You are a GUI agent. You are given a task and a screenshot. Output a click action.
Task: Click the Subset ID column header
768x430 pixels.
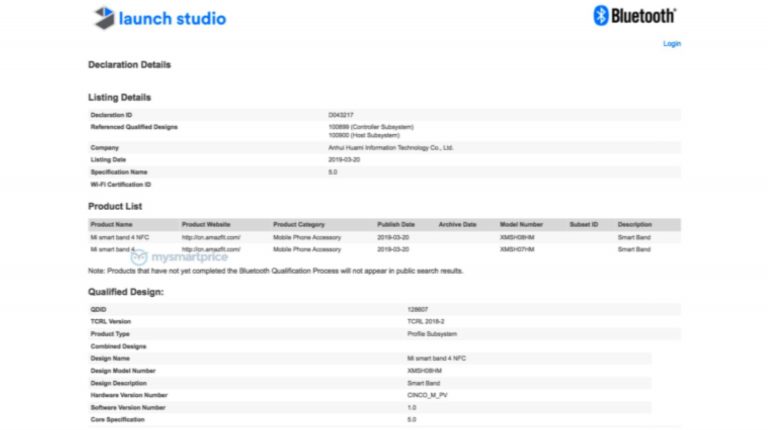point(584,225)
